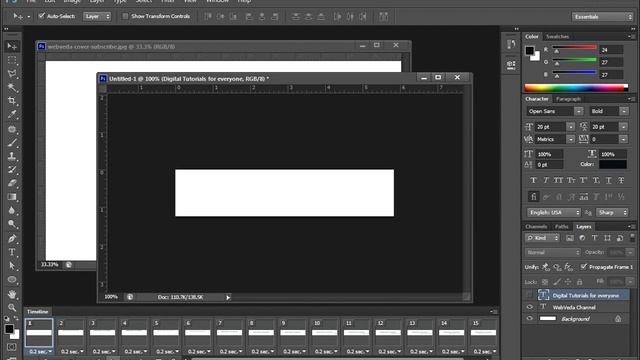
Task: Select the Brush tool
Action: (x=12, y=143)
